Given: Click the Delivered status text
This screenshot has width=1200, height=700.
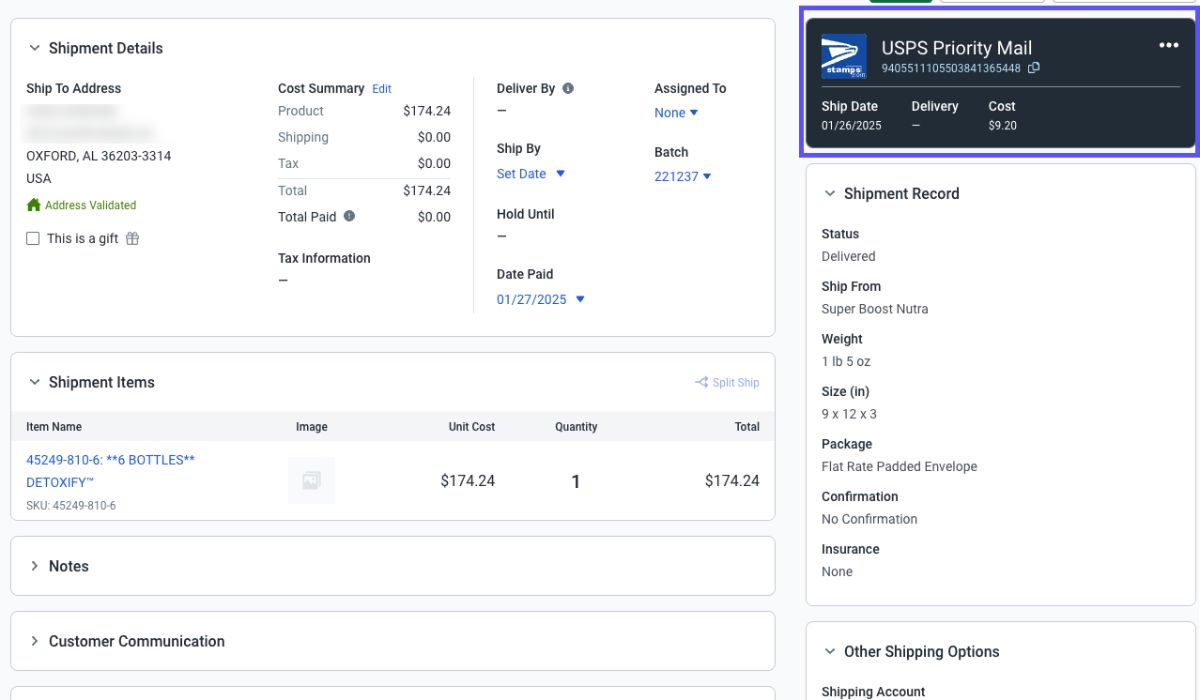Looking at the screenshot, I should click(x=848, y=257).
